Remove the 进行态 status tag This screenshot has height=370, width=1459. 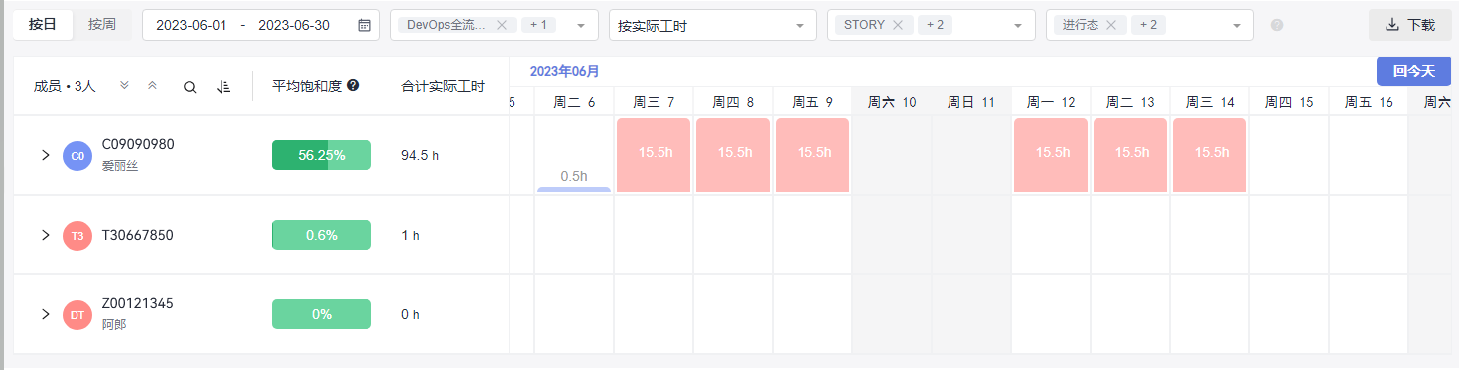click(1110, 25)
